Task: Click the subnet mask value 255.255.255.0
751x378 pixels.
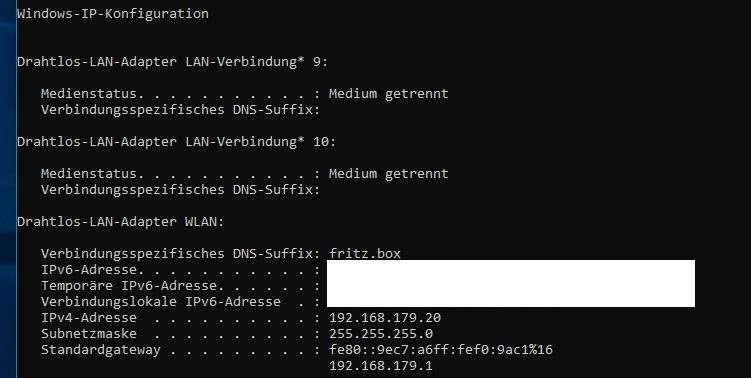Action: pos(381,333)
